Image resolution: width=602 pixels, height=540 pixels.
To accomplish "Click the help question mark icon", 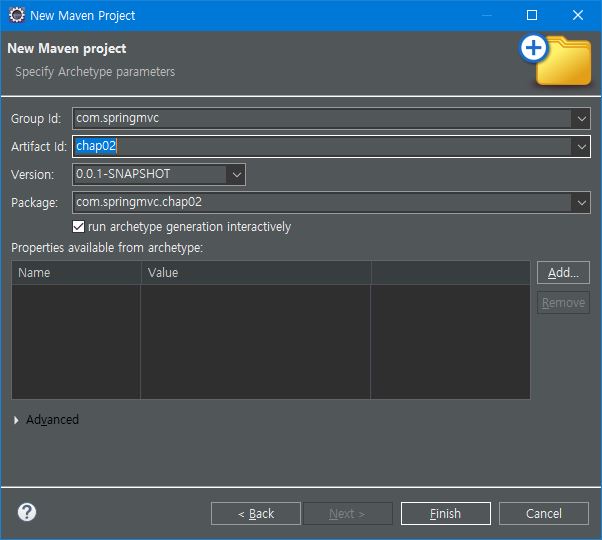I will [x=27, y=512].
